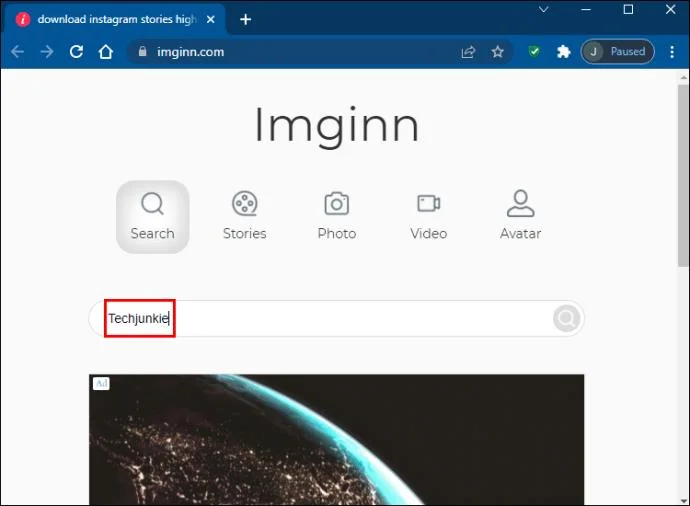Open the Chrome three-dot menu
This screenshot has width=690, height=506.
[x=672, y=52]
